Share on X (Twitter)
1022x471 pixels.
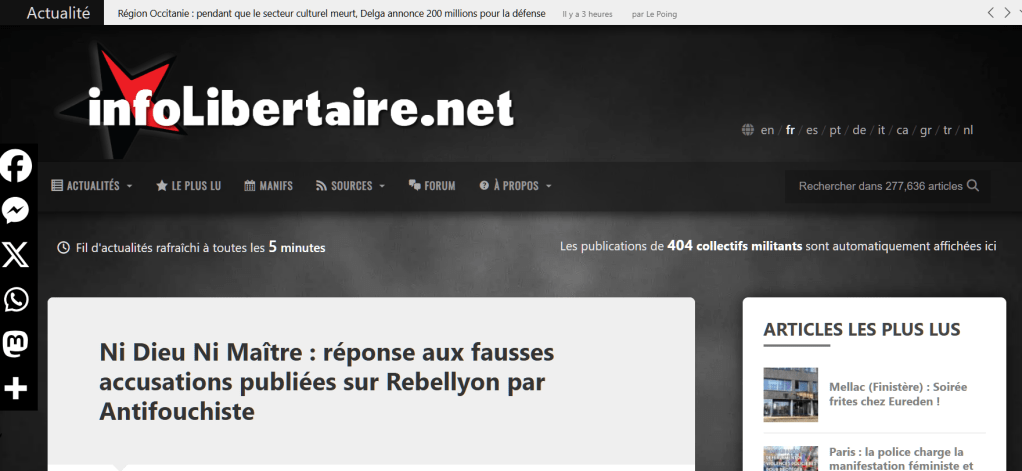point(16,255)
